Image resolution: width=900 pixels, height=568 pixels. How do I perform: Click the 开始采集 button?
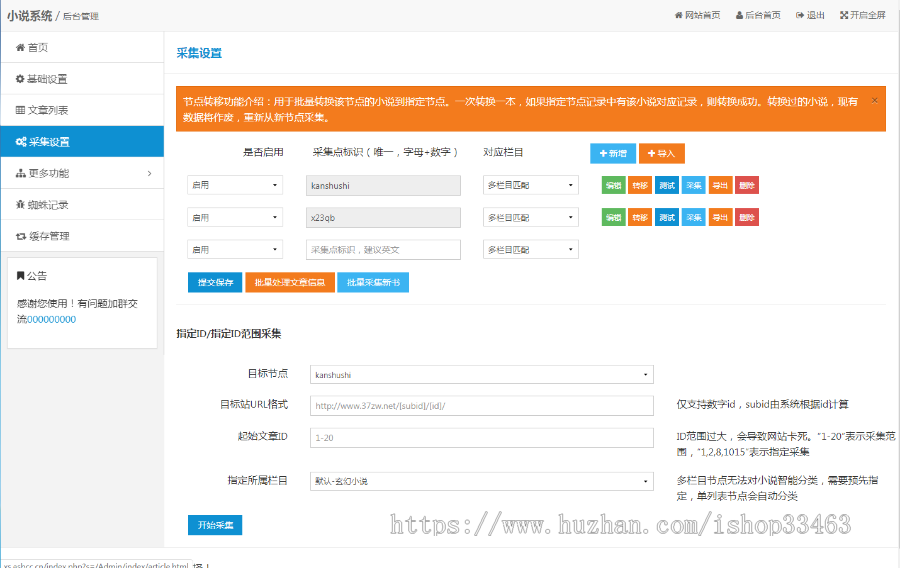(x=215, y=525)
